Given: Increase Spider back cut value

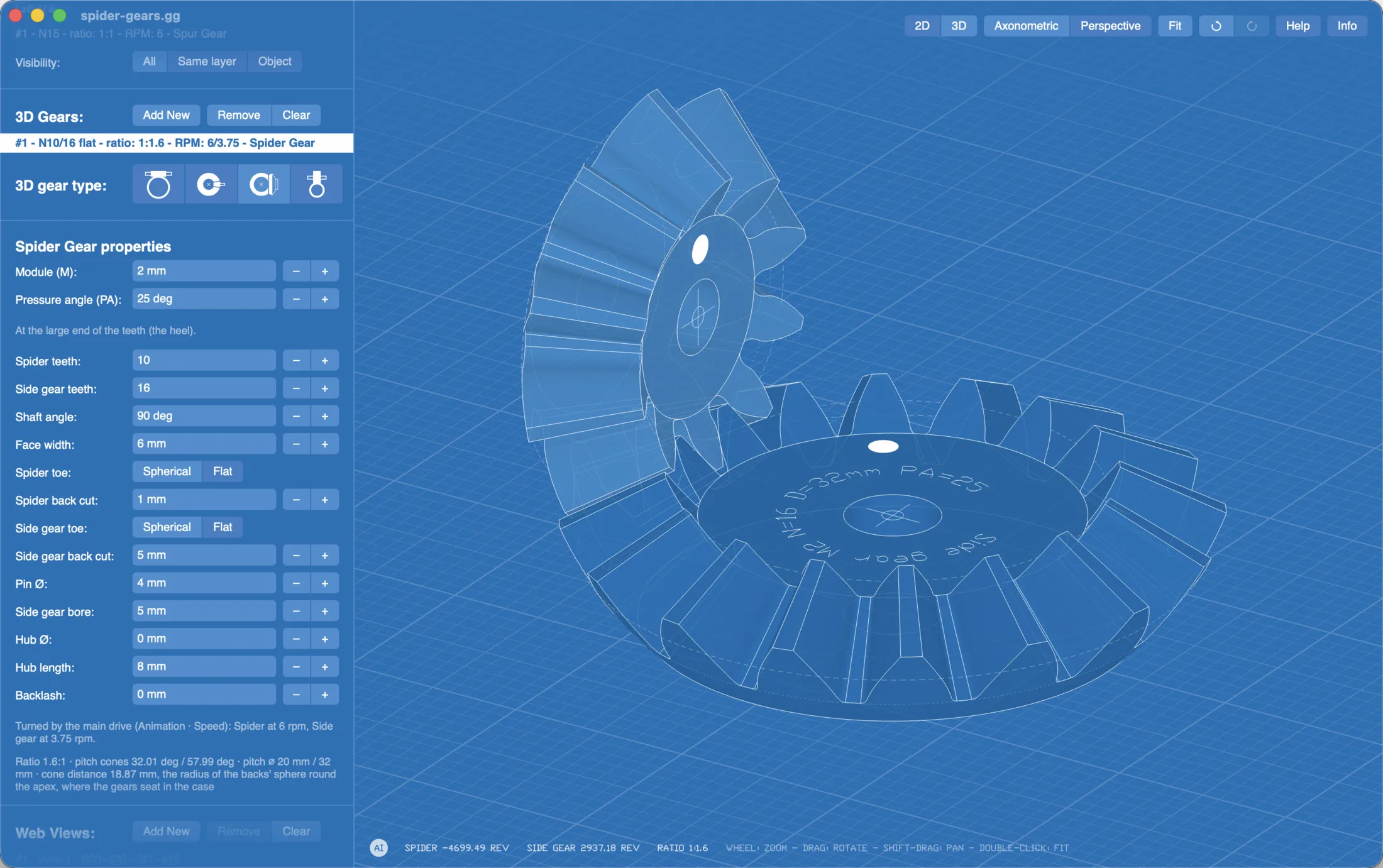Looking at the screenshot, I should pyautogui.click(x=325, y=500).
